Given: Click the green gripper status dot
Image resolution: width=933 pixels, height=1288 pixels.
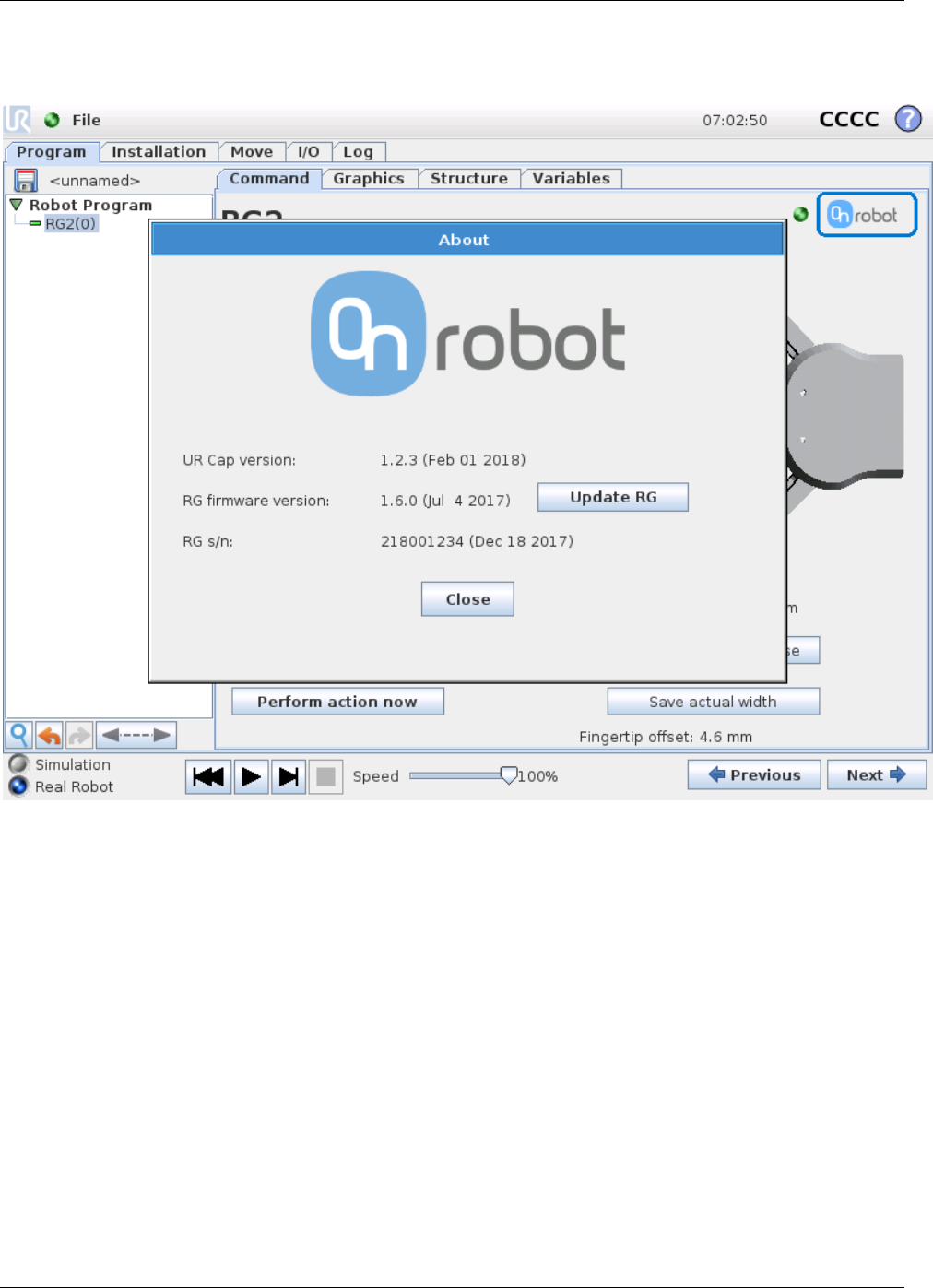Looking at the screenshot, I should pyautogui.click(x=800, y=214).
